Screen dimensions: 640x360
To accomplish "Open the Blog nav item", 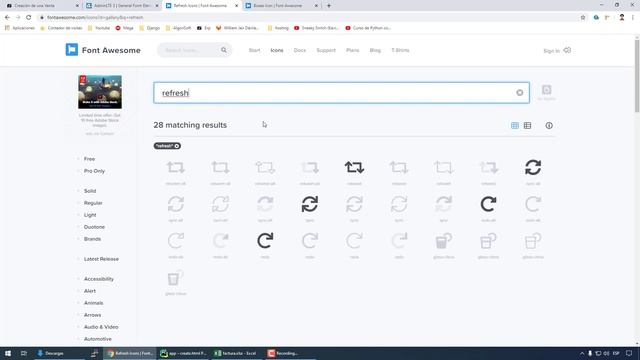I will point(375,50).
